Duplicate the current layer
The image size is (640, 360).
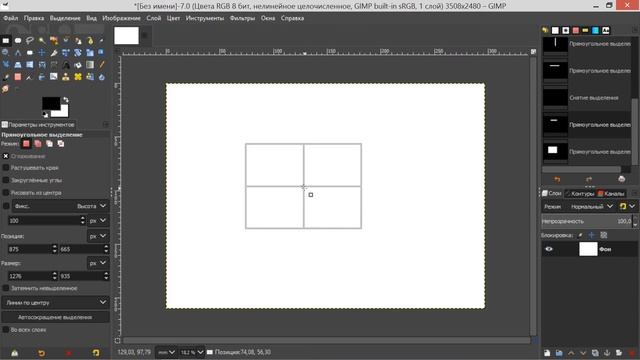pos(595,353)
